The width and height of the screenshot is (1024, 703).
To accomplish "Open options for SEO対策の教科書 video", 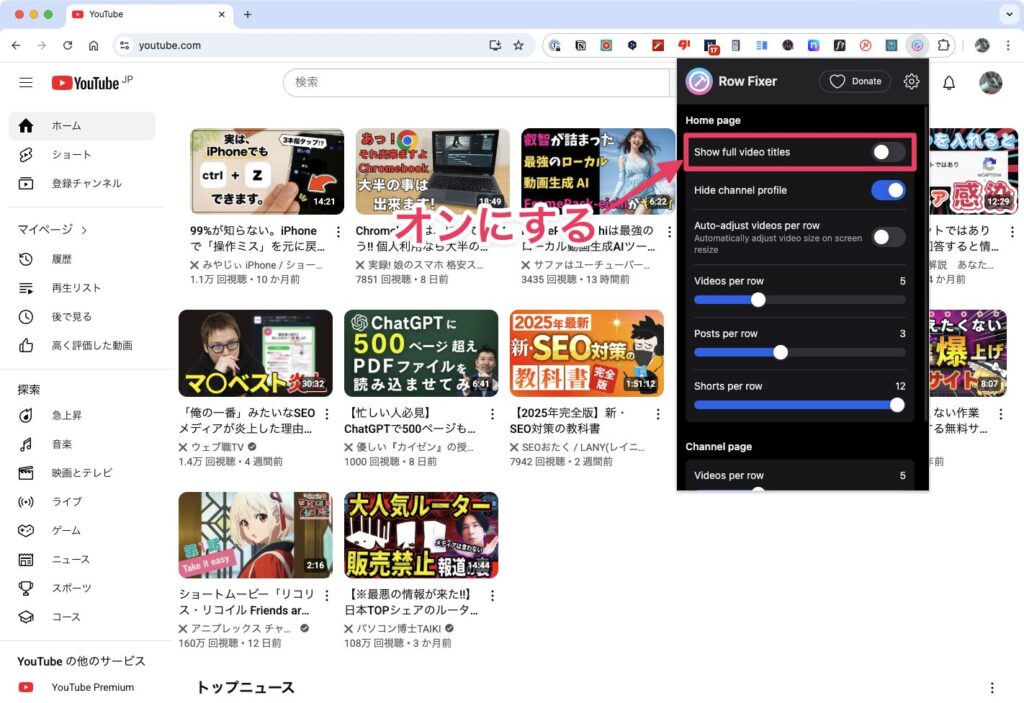I will pos(658,414).
